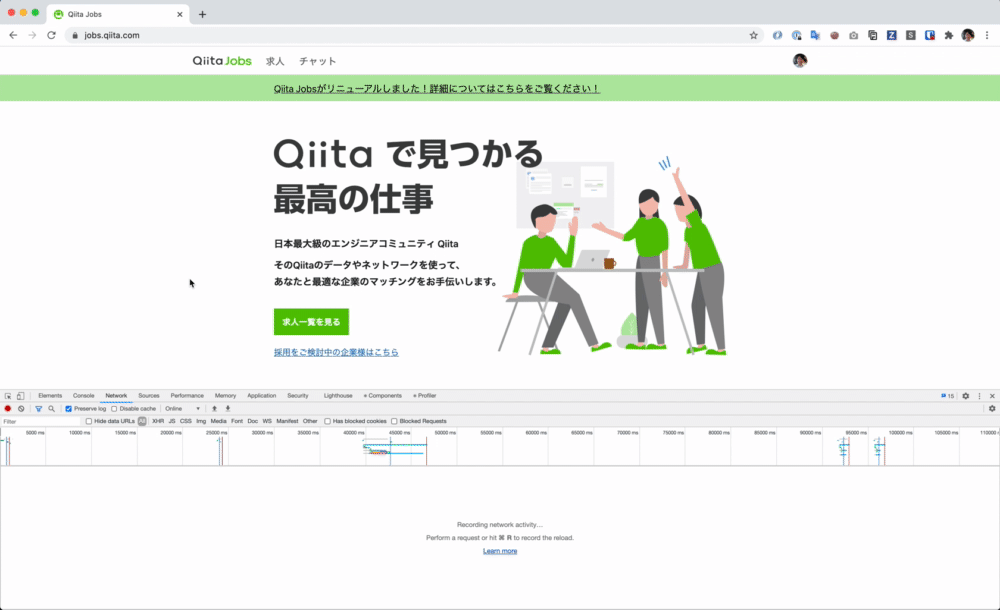Click the issues counter showing 15

(948, 396)
